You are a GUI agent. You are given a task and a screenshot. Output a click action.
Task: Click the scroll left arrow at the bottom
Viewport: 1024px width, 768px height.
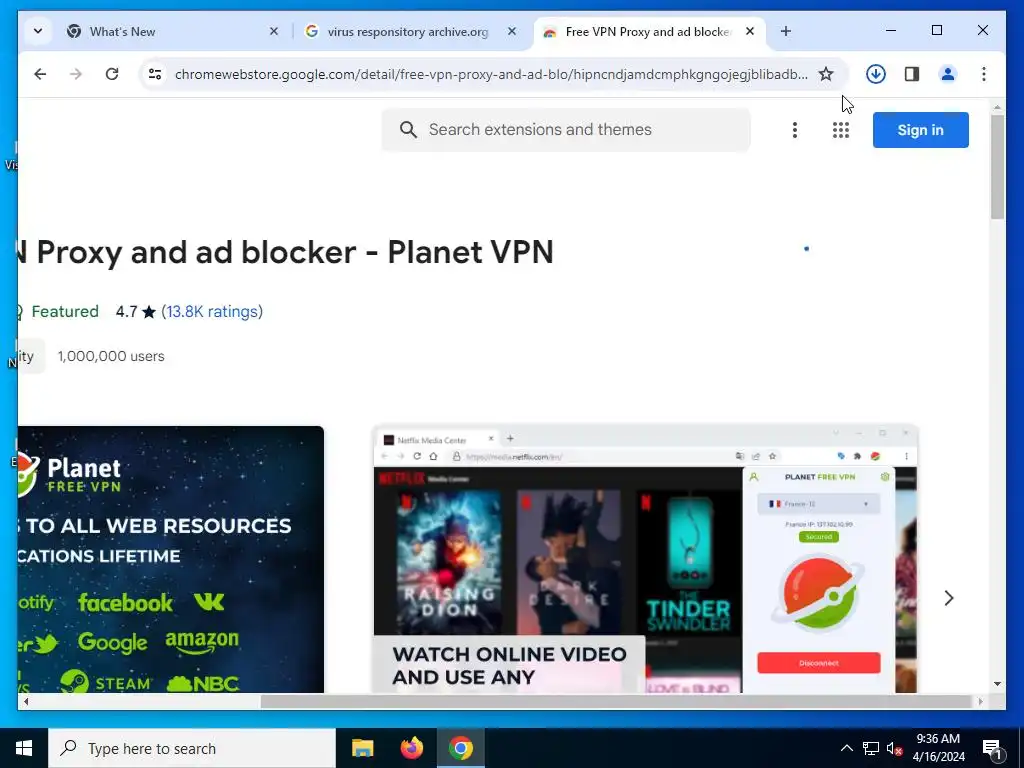coord(25,701)
